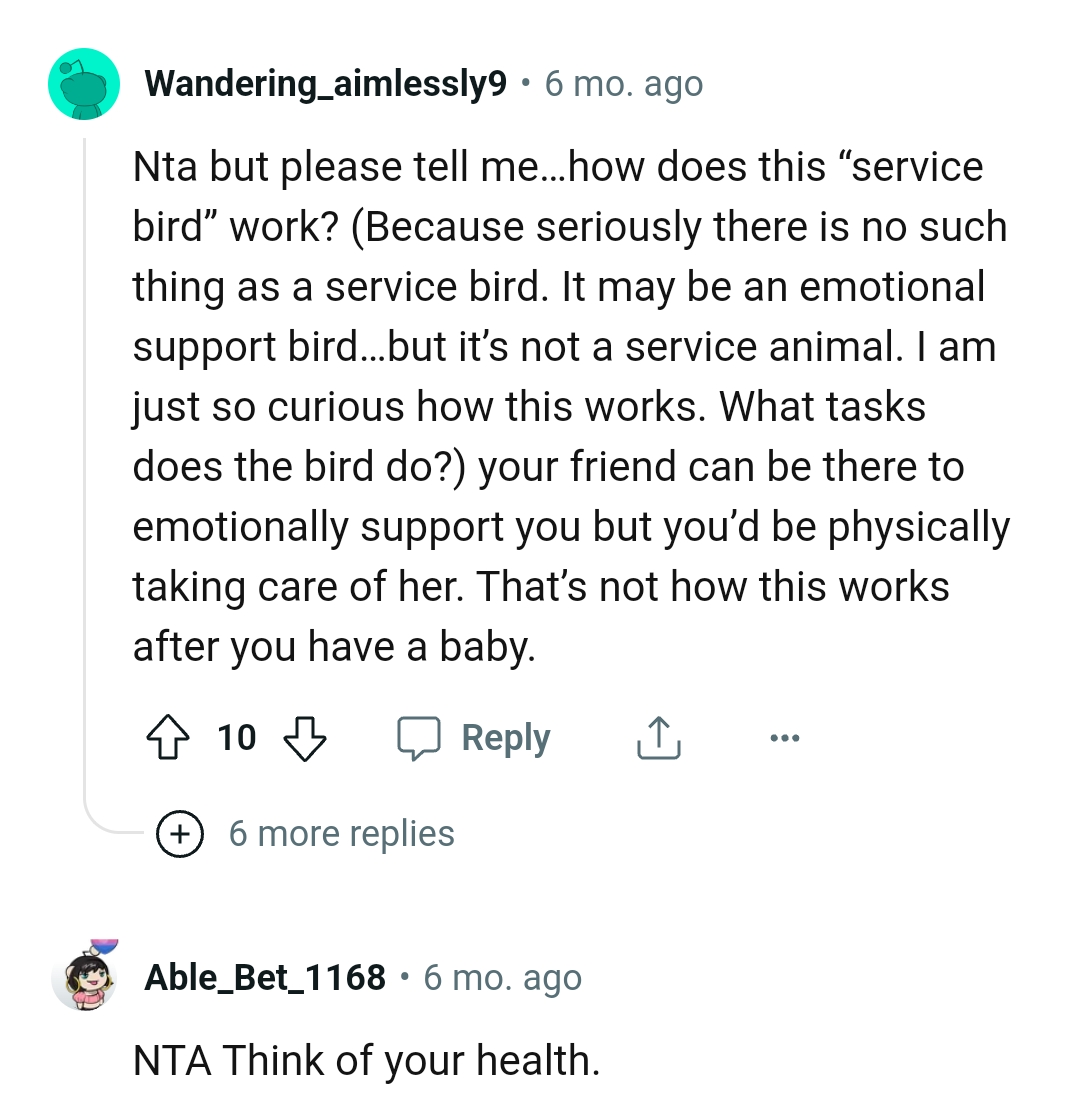This screenshot has height=1114, width=1079.
Task: Click Wandering_aimlessly9's Snoo avatar
Action: (84, 83)
